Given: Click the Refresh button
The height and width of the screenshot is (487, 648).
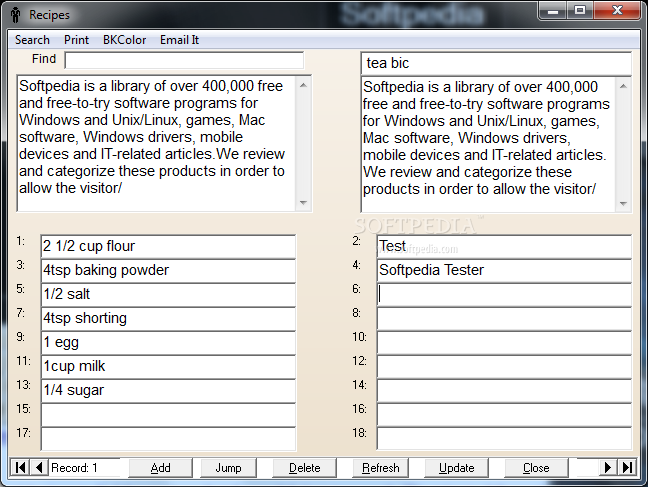Looking at the screenshot, I should tap(381, 468).
